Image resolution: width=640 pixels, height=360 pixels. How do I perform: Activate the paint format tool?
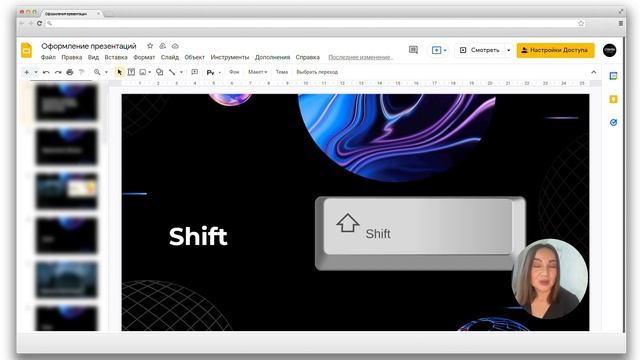coord(81,72)
